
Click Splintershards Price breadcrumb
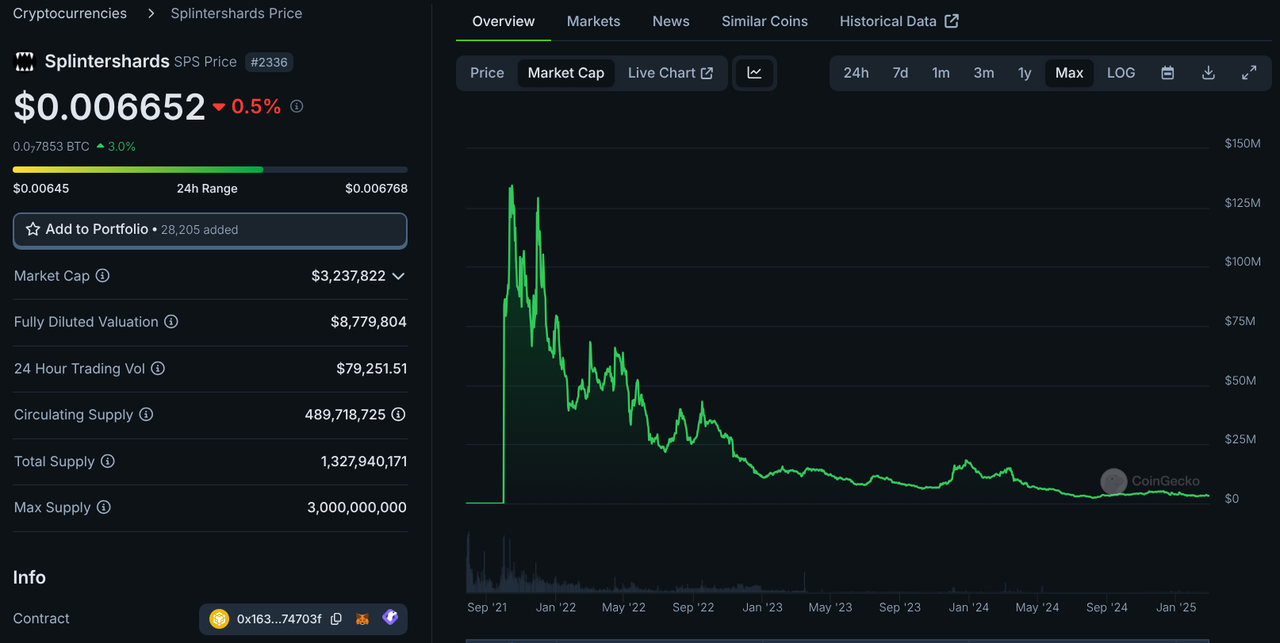236,13
